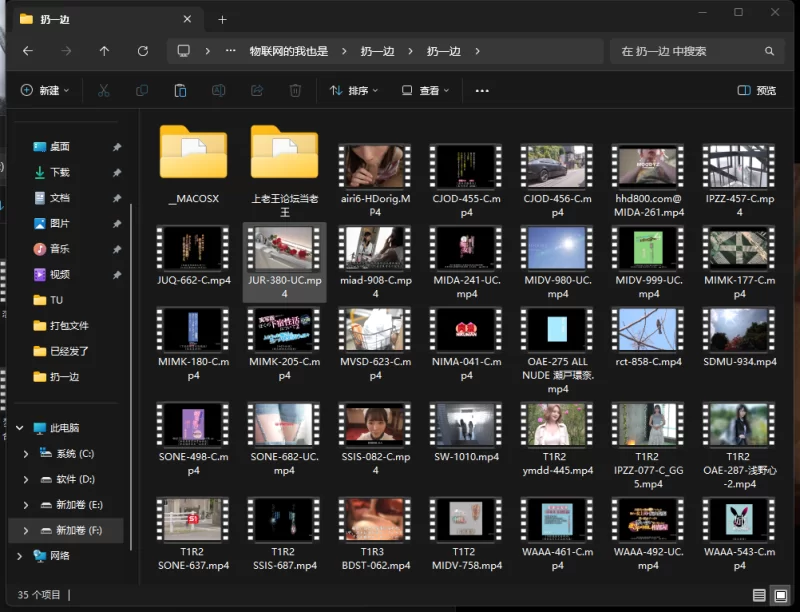Select the 上老王论坛当老王 folder
Image resolution: width=800 pixels, height=612 pixels.
click(x=285, y=171)
